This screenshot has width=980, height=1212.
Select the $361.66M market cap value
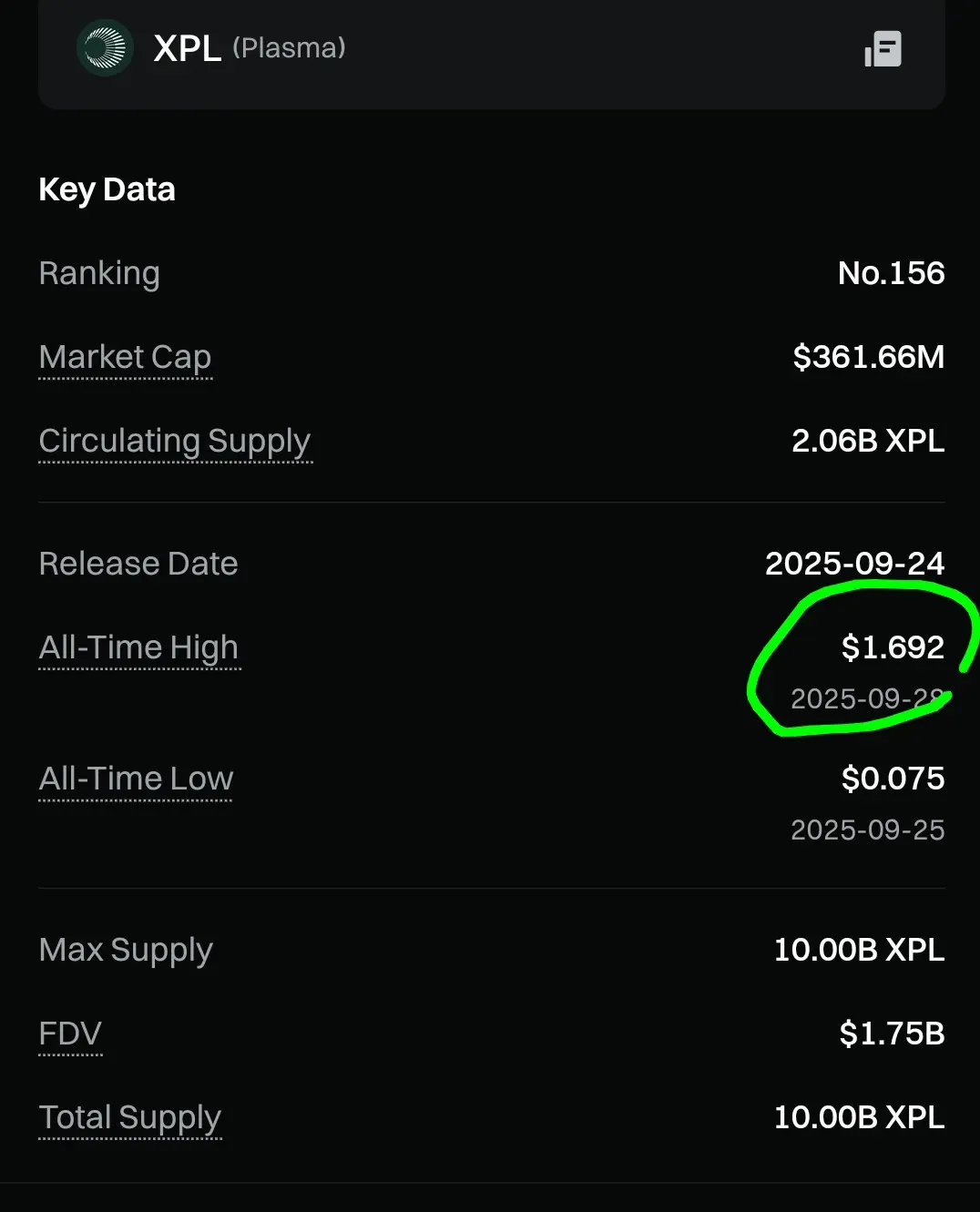(868, 357)
